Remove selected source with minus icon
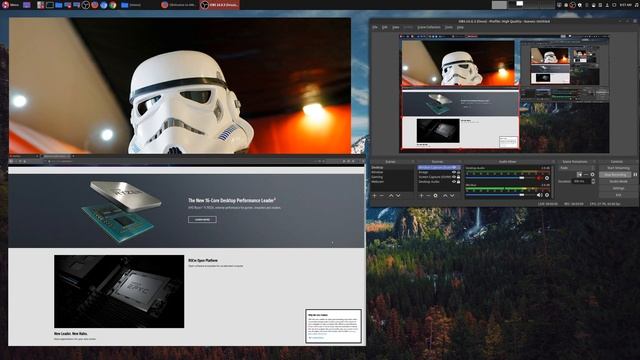This screenshot has width=640, height=360. pos(428,196)
